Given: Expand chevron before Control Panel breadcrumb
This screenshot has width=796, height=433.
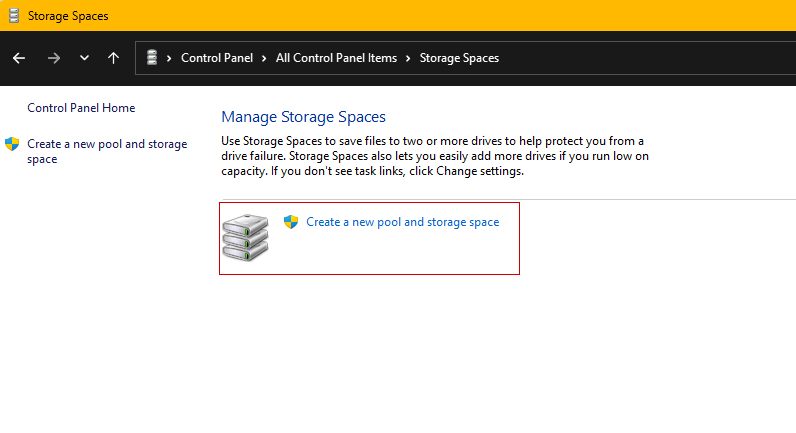Looking at the screenshot, I should point(169,58).
